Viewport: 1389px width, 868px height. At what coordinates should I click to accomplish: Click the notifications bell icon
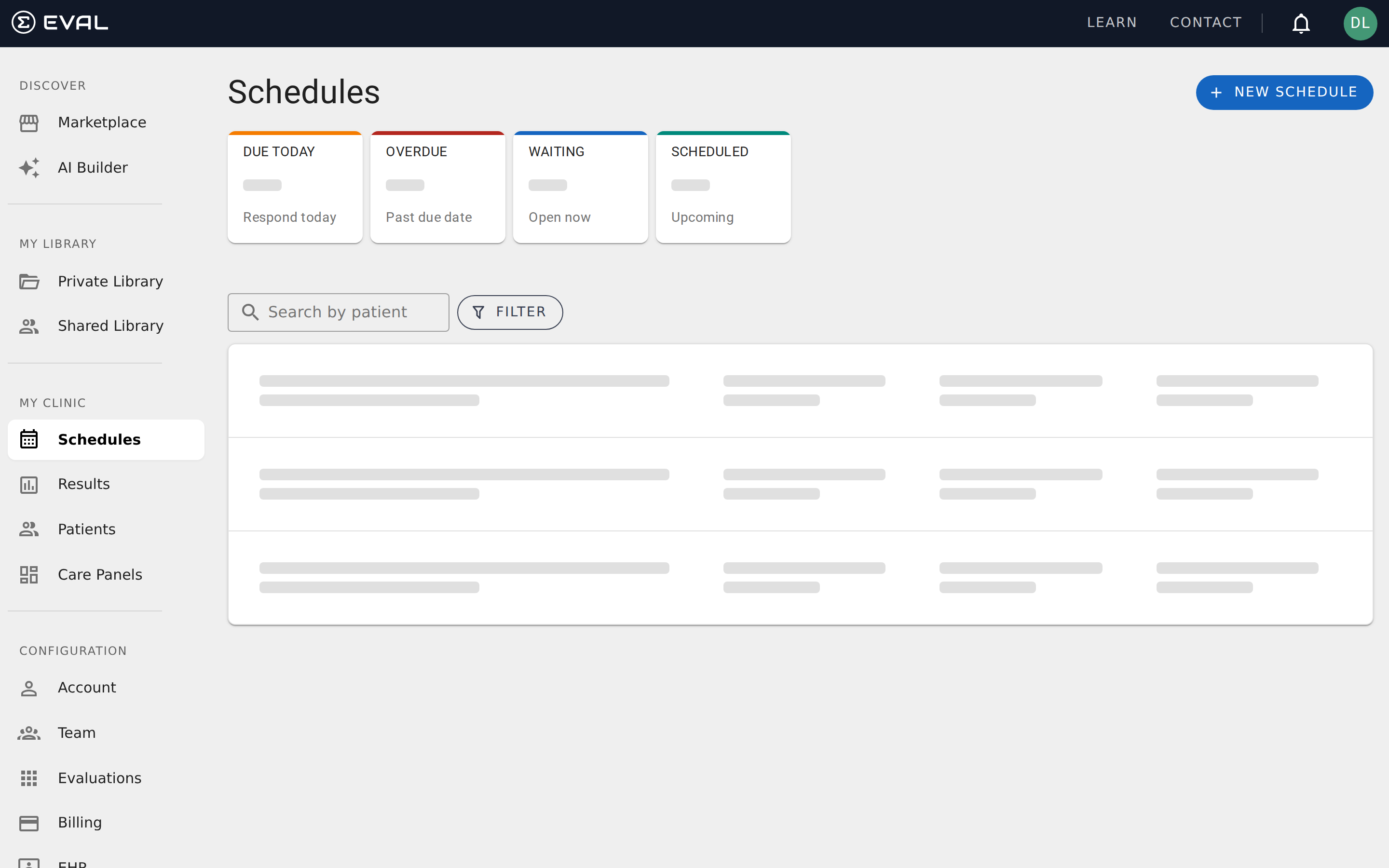[1300, 24]
